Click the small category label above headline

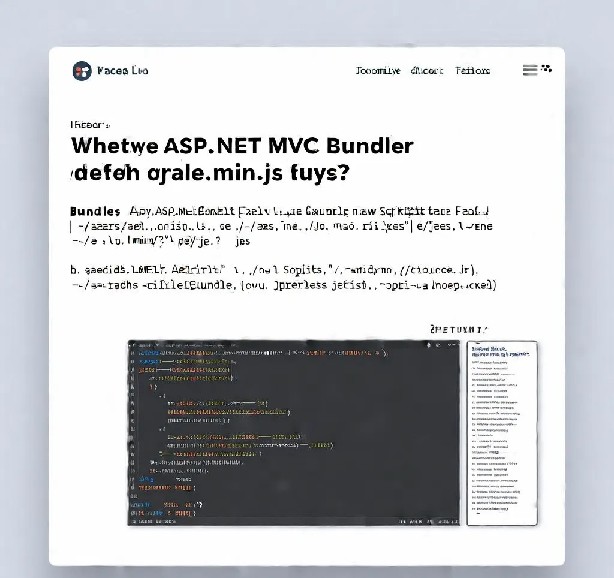90,125
